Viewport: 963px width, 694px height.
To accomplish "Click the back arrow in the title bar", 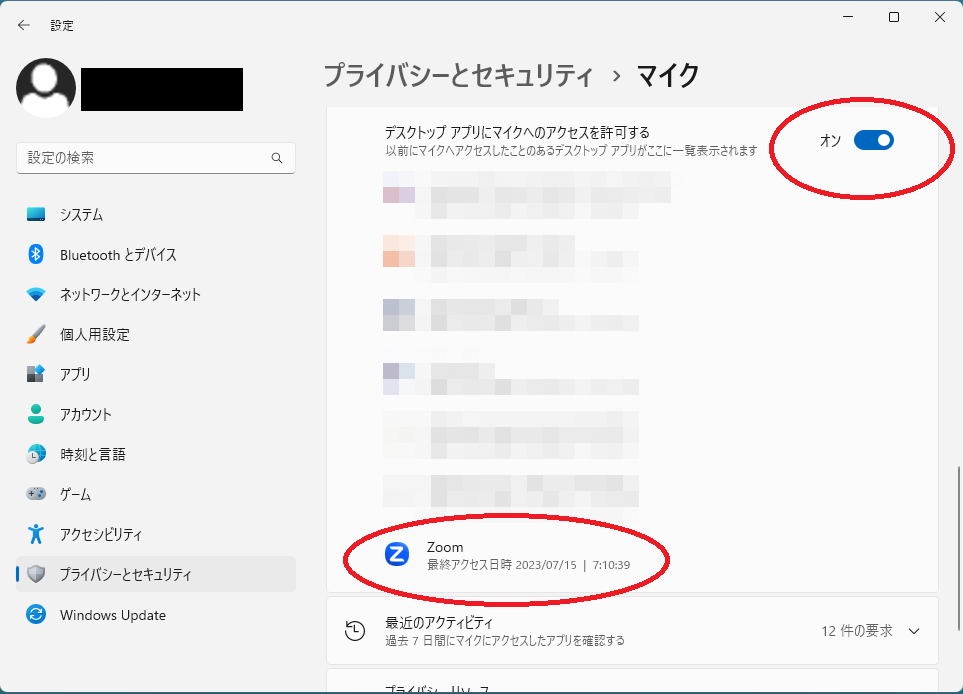I will 24,25.
